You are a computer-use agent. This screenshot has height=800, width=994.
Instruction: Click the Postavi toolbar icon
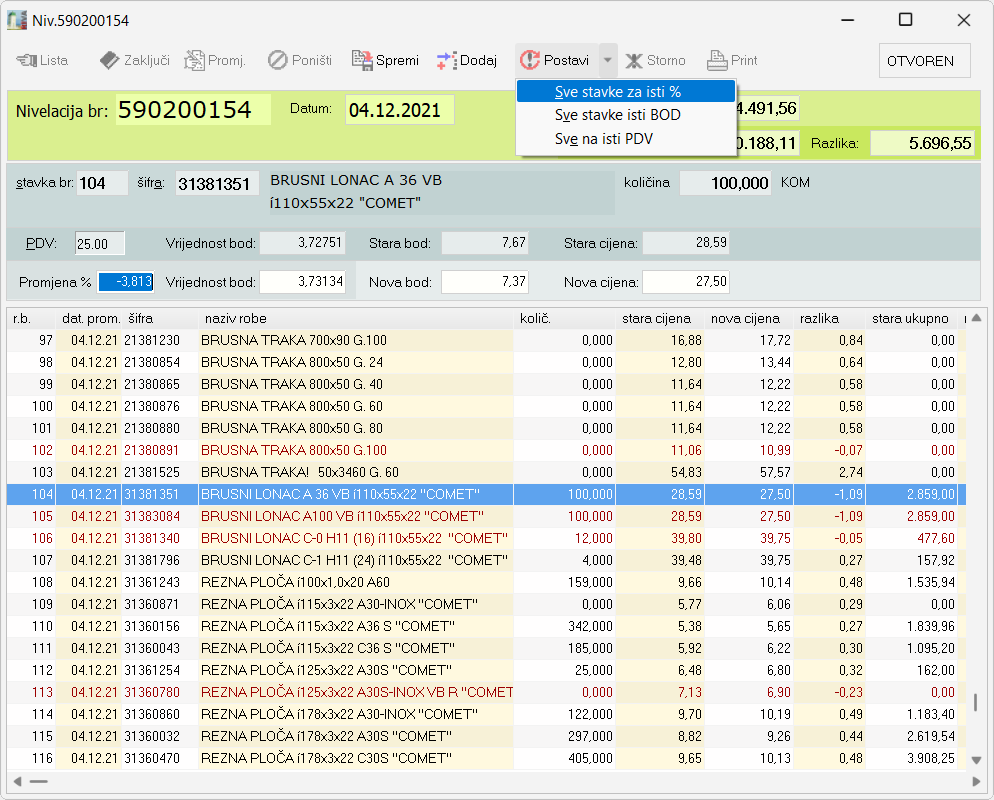530,60
